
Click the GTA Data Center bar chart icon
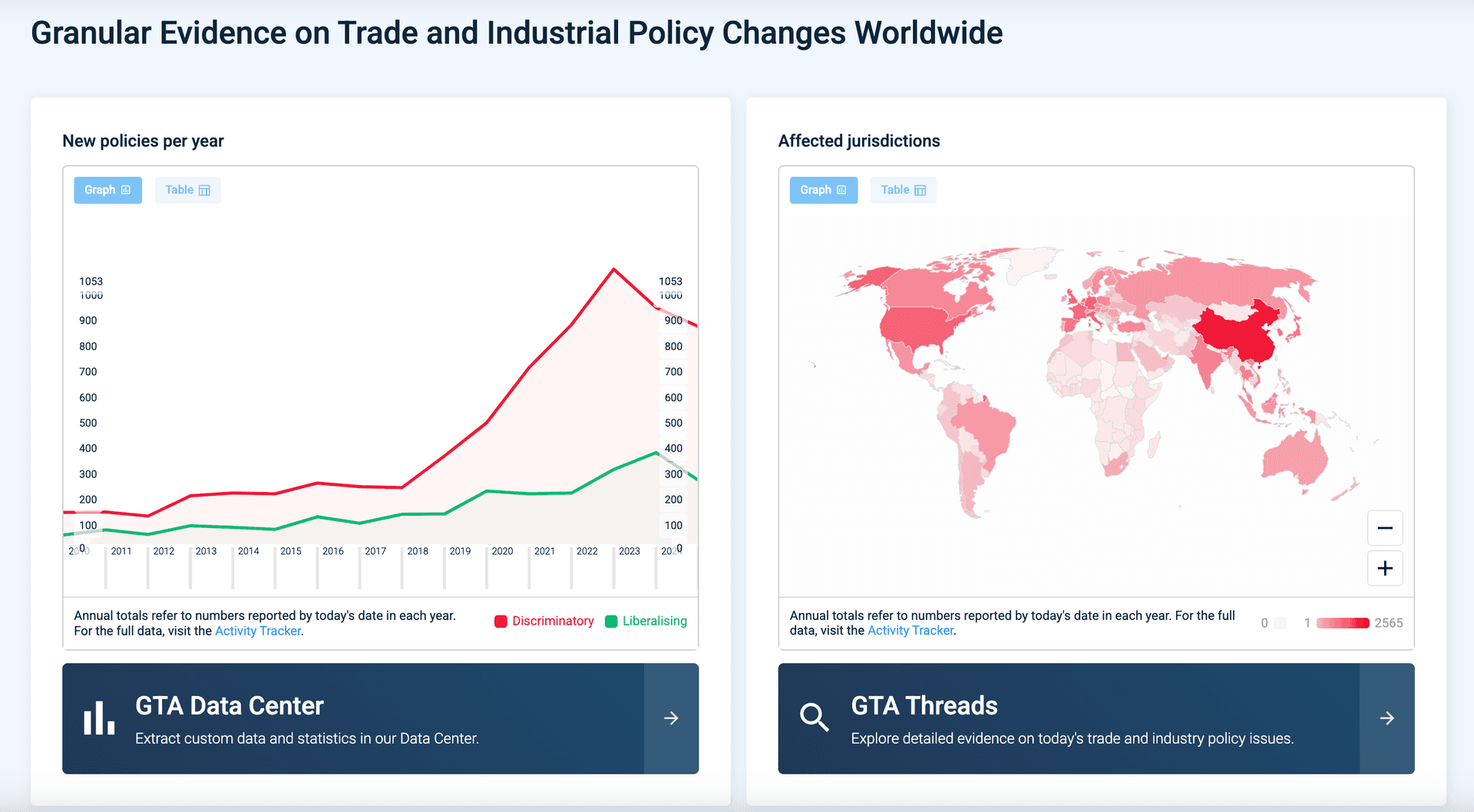99,718
